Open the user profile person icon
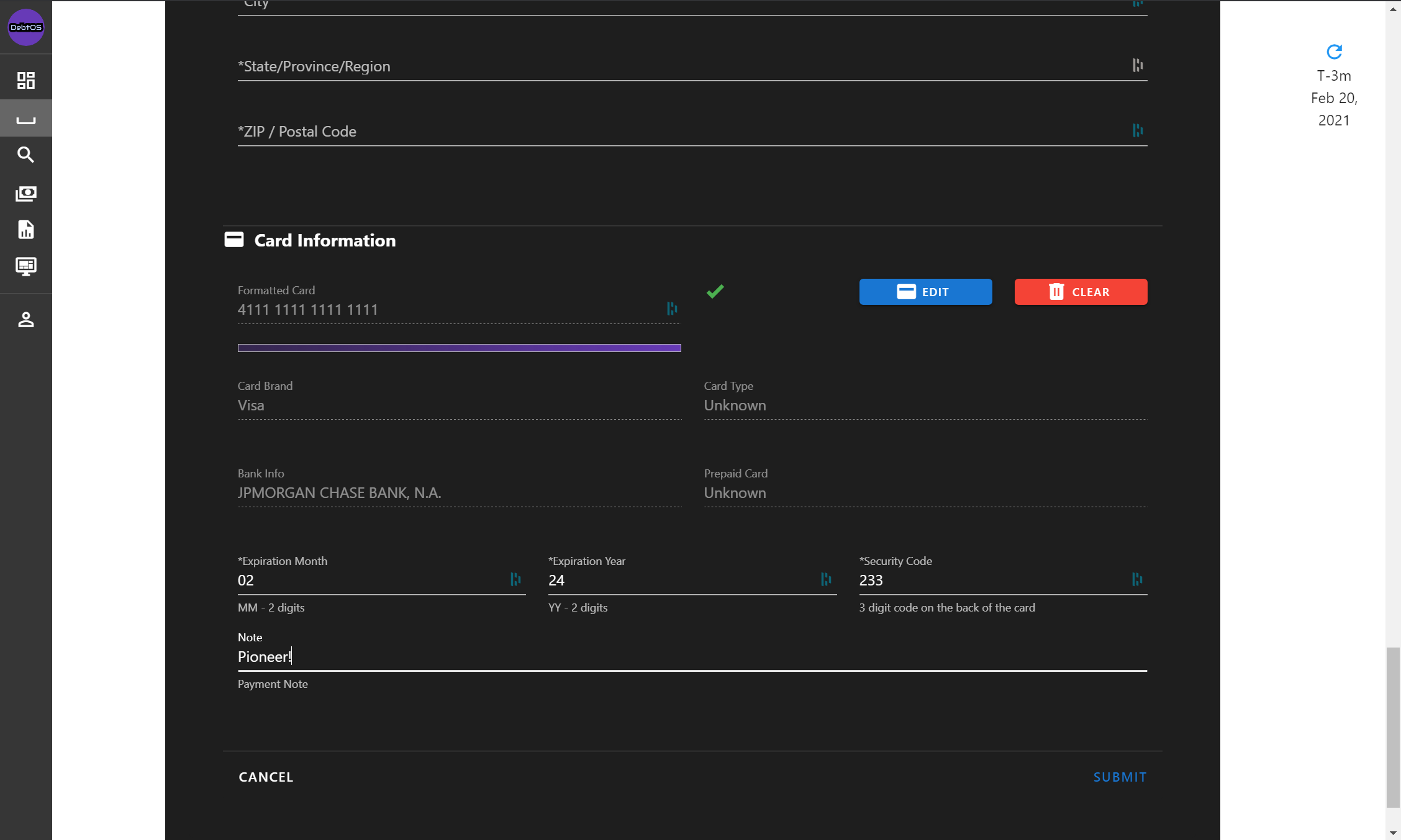The image size is (1401, 840). tap(26, 319)
